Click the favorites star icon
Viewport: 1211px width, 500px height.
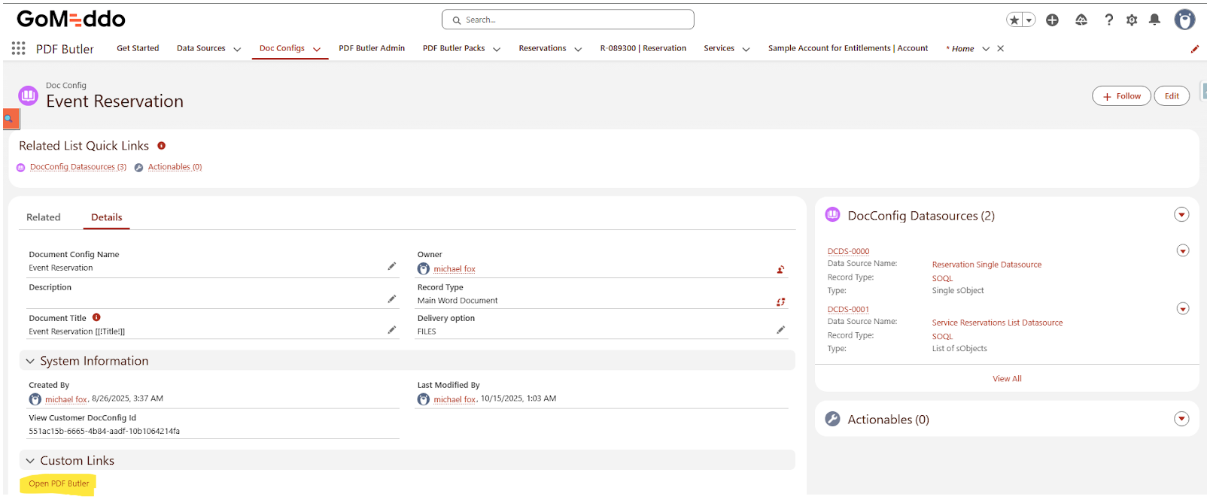coord(1015,20)
